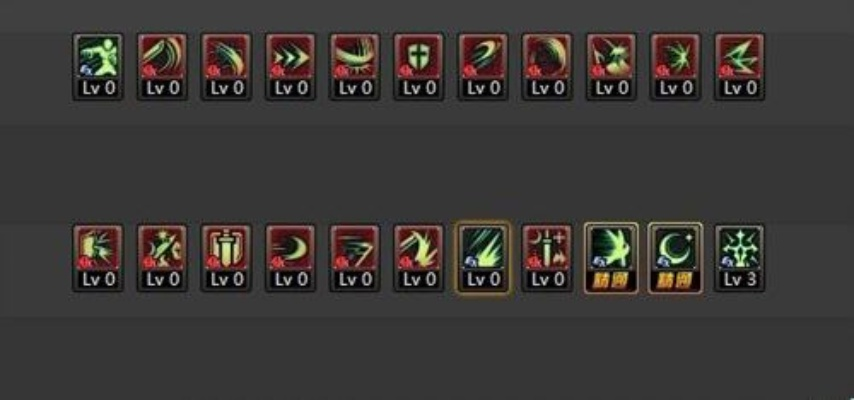Choose the number-seven shaped slash skill
The height and width of the screenshot is (400, 854).
click(x=355, y=258)
